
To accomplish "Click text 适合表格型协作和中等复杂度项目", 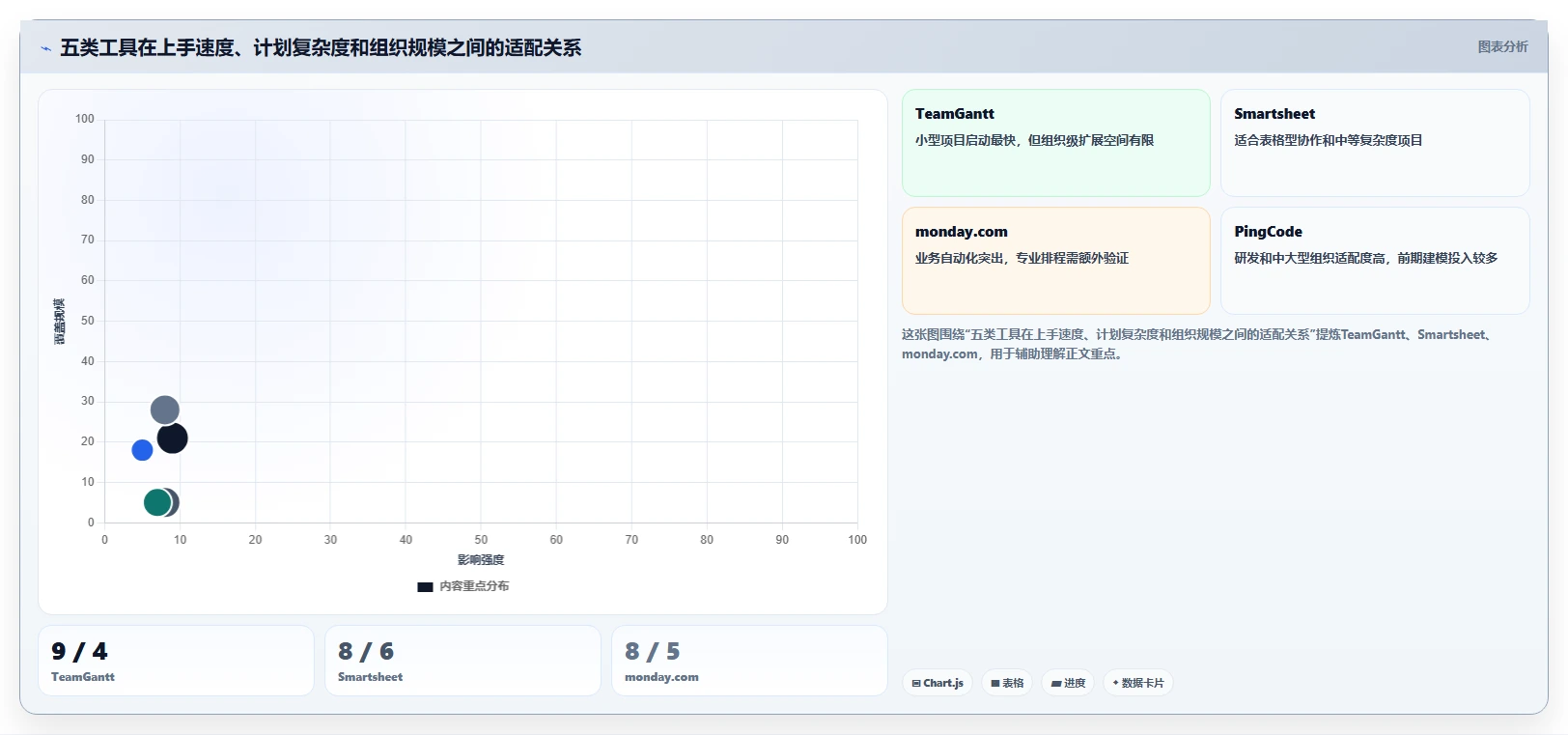I will coord(1329,140).
